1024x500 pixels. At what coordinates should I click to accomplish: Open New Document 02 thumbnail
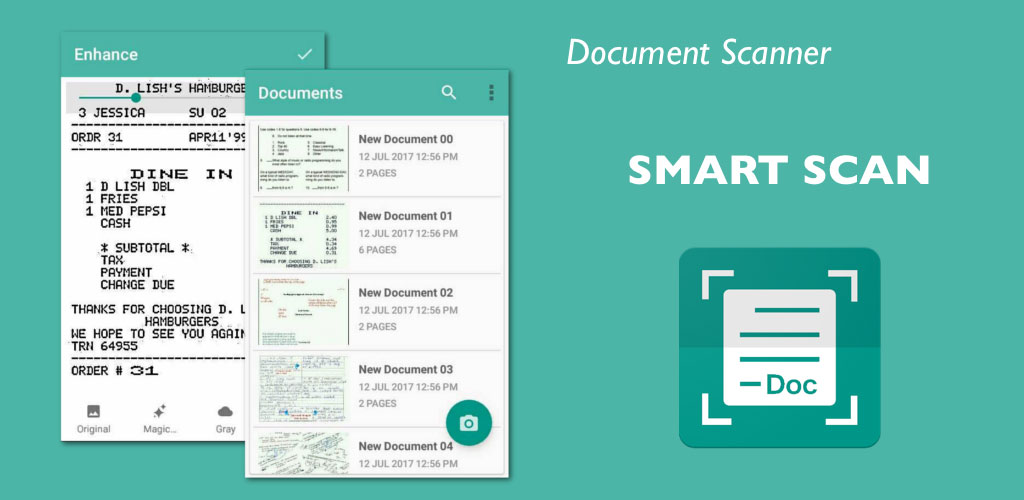tap(303, 311)
